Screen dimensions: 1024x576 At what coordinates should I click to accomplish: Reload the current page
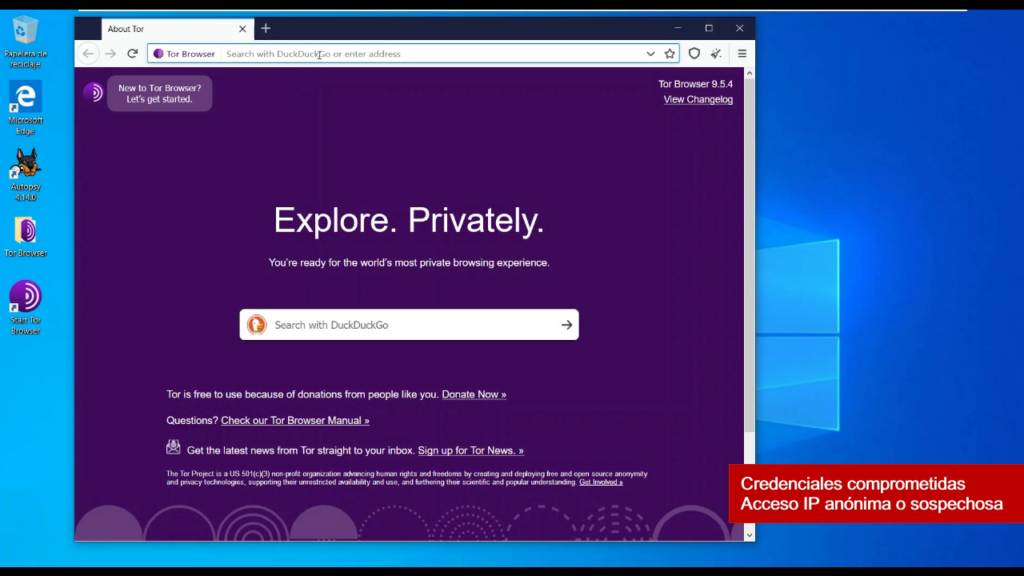pyautogui.click(x=133, y=54)
